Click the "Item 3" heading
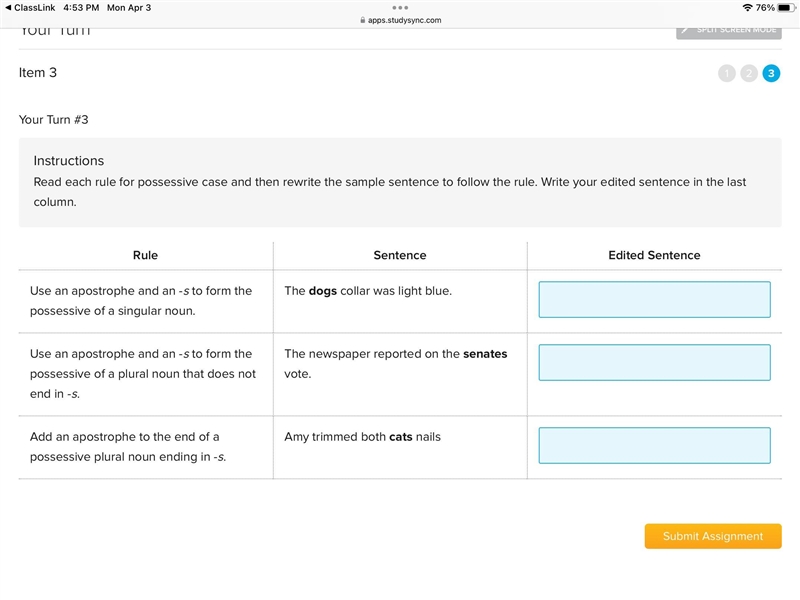Screen dimensions: 800x600 [38, 72]
